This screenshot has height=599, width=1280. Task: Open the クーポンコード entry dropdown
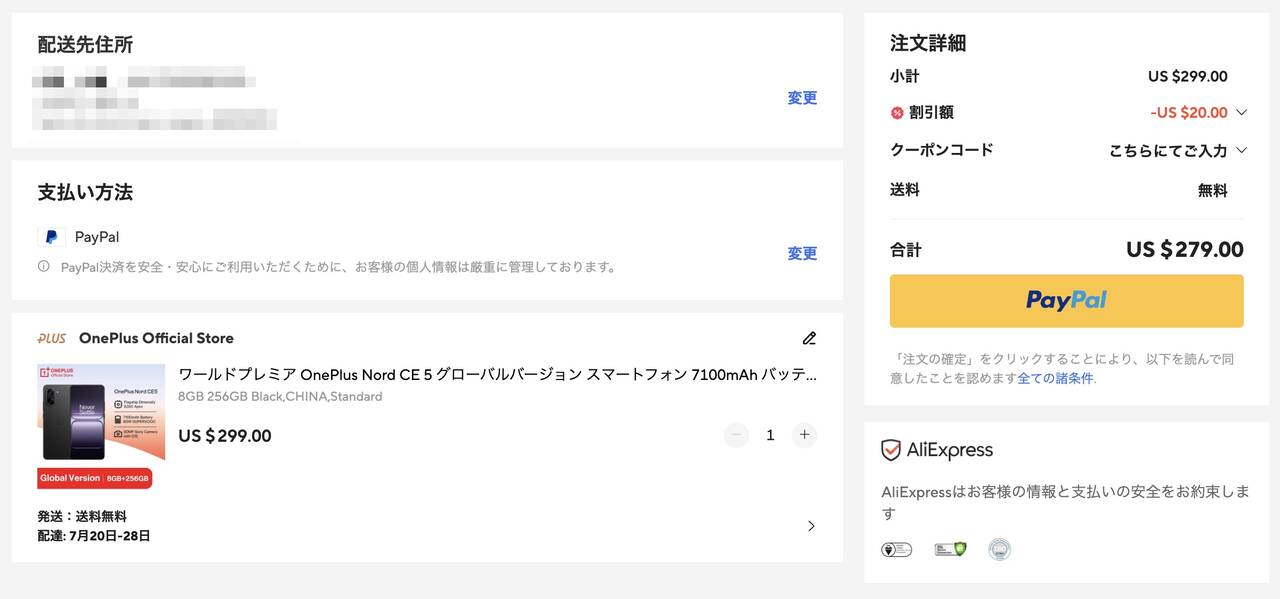coord(1242,151)
